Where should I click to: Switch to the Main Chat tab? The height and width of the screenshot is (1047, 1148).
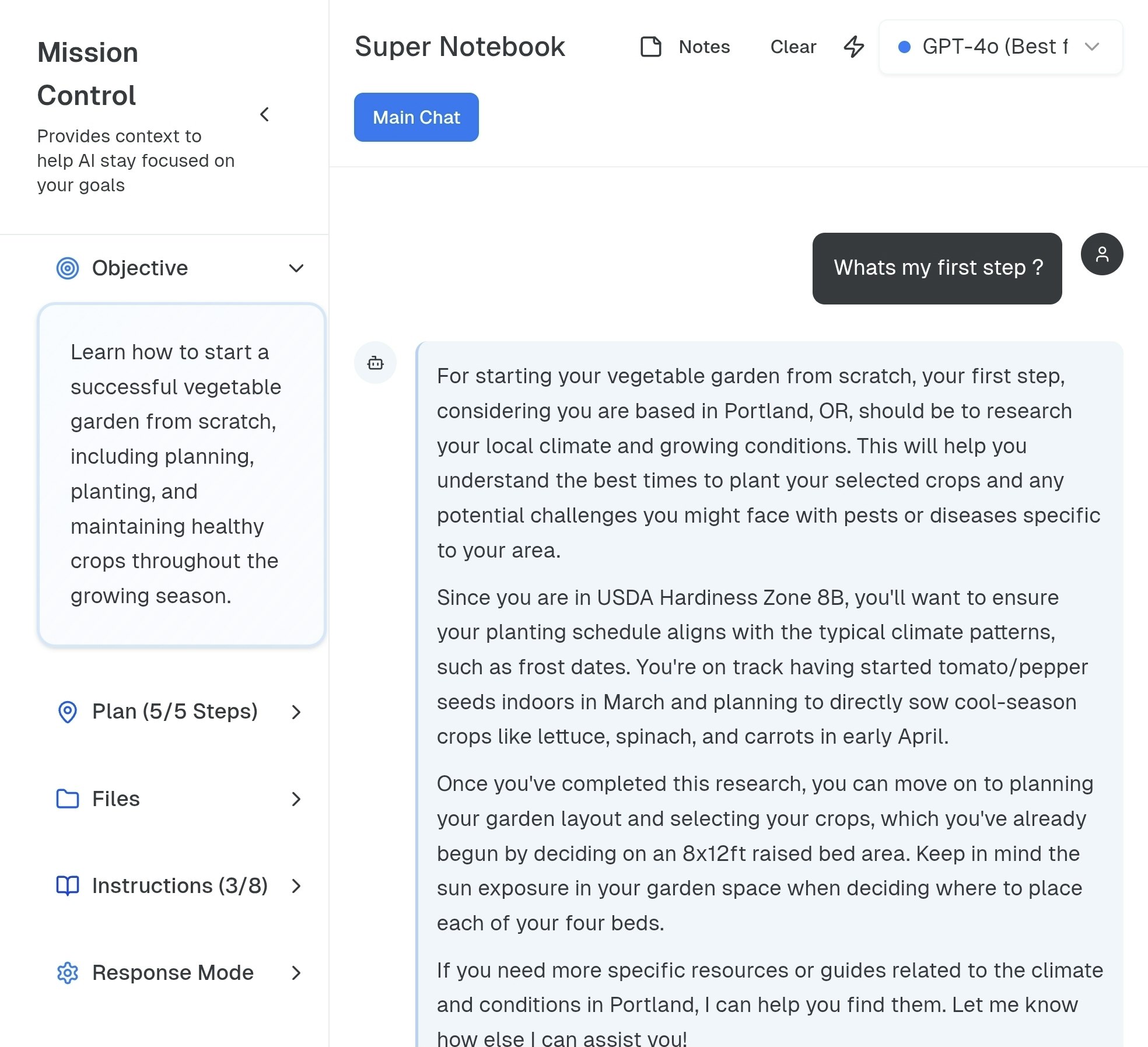pos(416,117)
